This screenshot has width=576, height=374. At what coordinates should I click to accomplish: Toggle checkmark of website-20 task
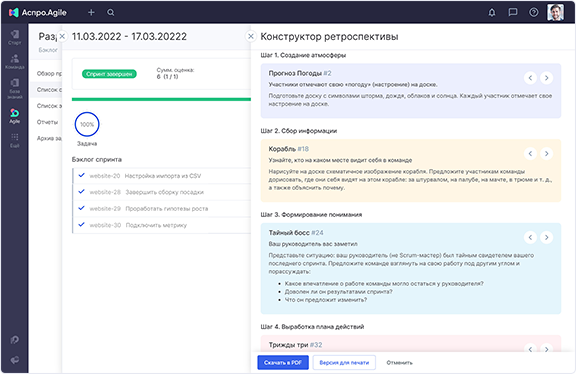point(82,175)
